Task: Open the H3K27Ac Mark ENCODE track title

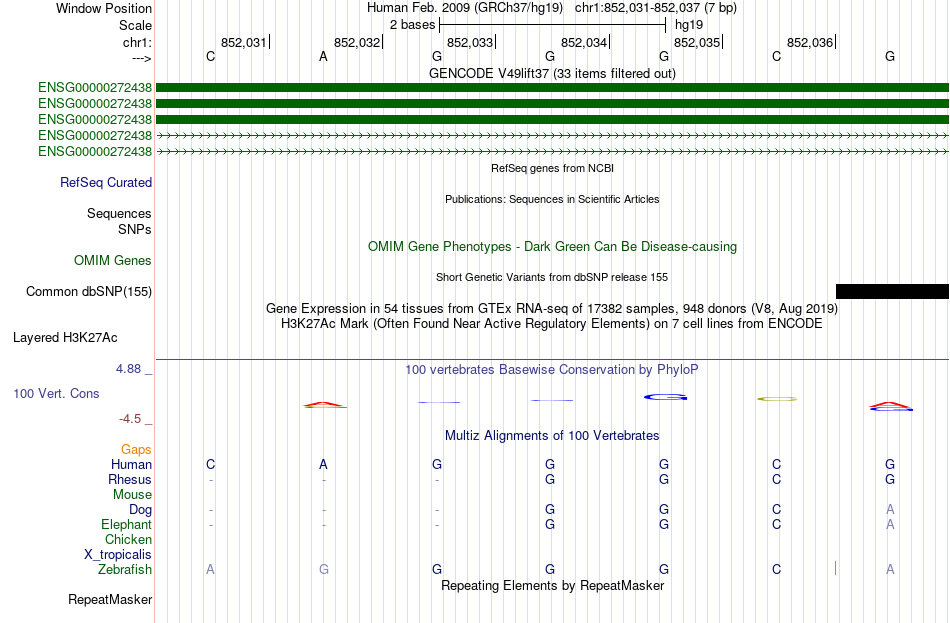Action: tap(552, 324)
